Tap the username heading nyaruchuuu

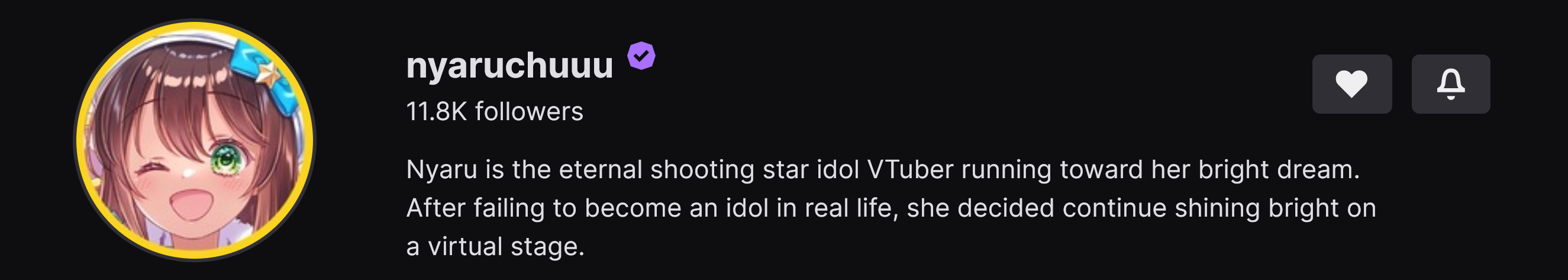(509, 66)
